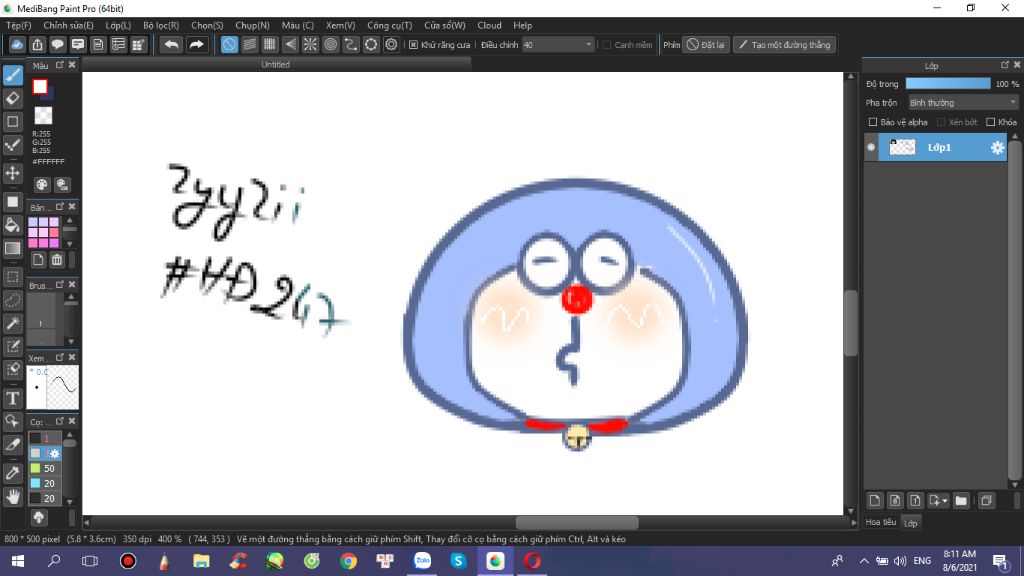Click the export/share icon in toolbar

point(37,44)
